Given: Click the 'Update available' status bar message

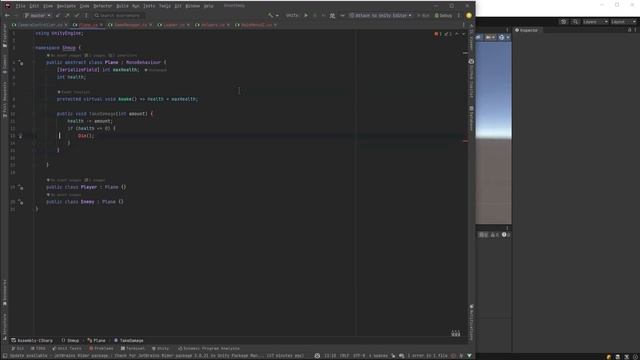Looking at the screenshot, I should pos(157,356).
